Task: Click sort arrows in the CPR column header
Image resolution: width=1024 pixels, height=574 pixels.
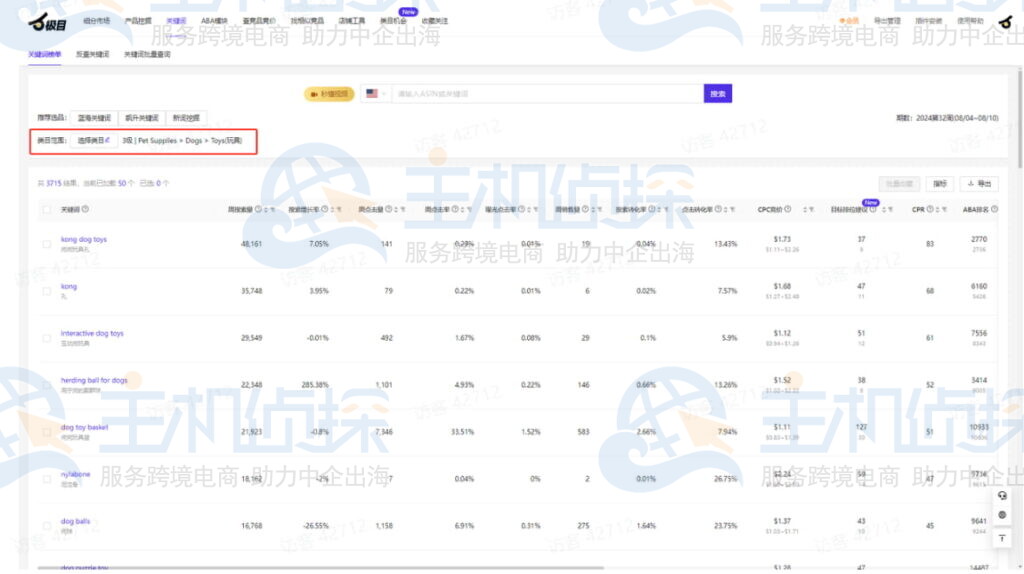Action: pyautogui.click(x=938, y=210)
